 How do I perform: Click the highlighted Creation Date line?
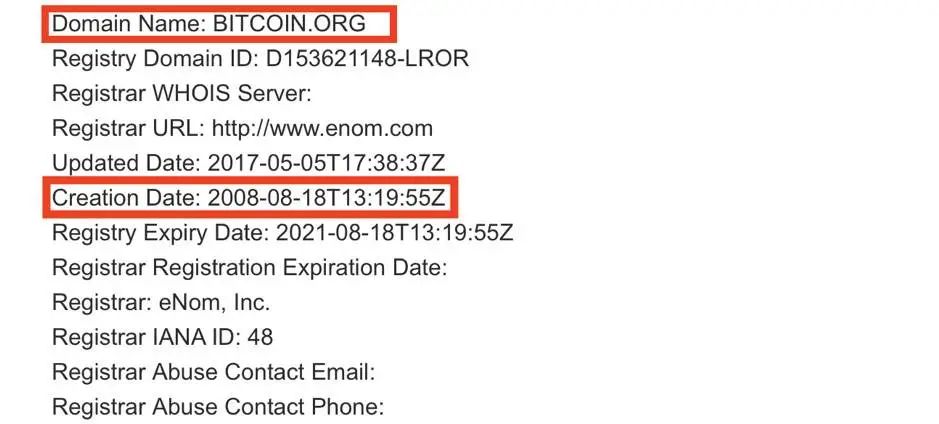[249, 198]
